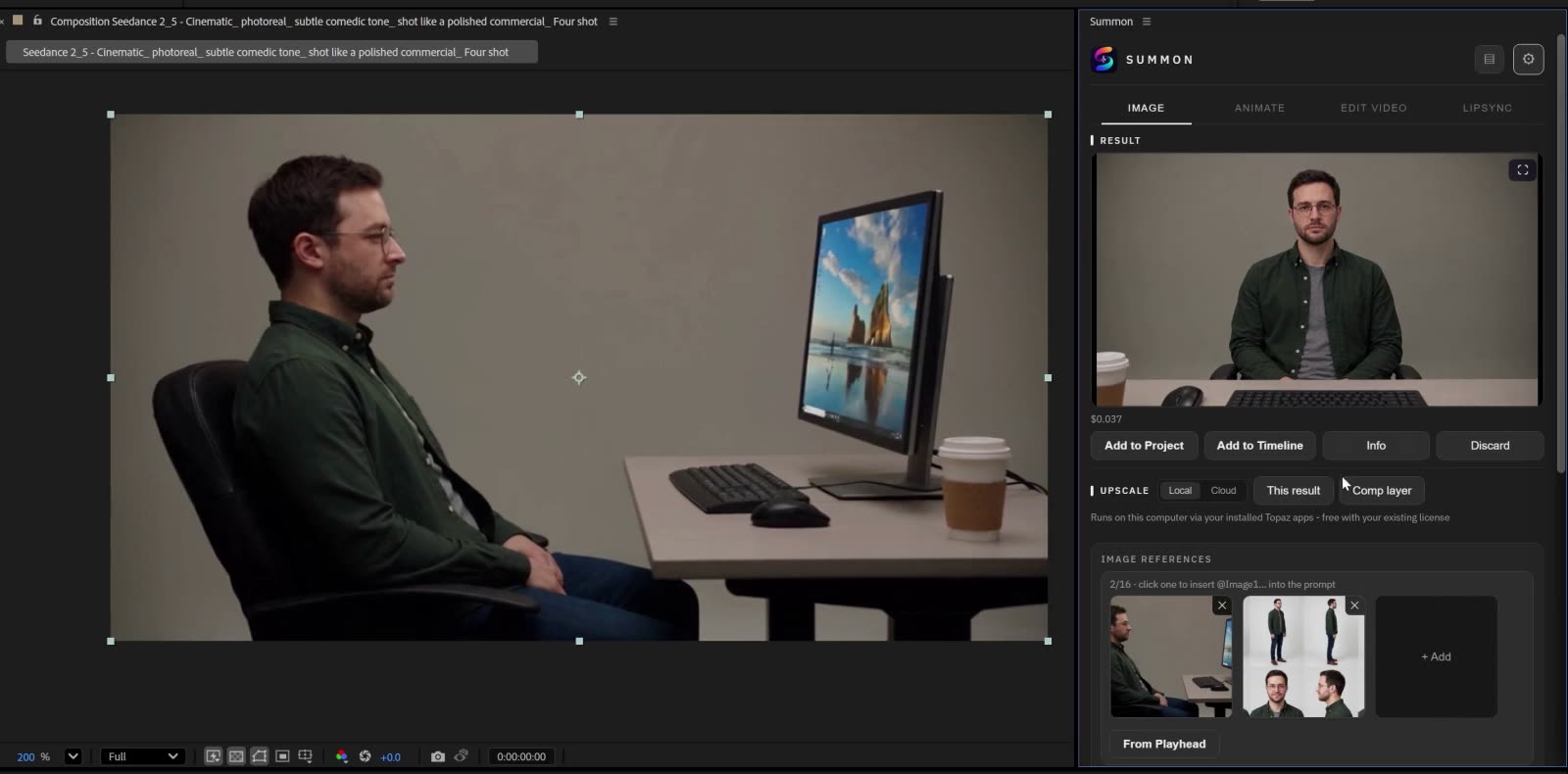The width and height of the screenshot is (1568, 774).
Task: Click the From Playhead button
Action: pyautogui.click(x=1164, y=745)
